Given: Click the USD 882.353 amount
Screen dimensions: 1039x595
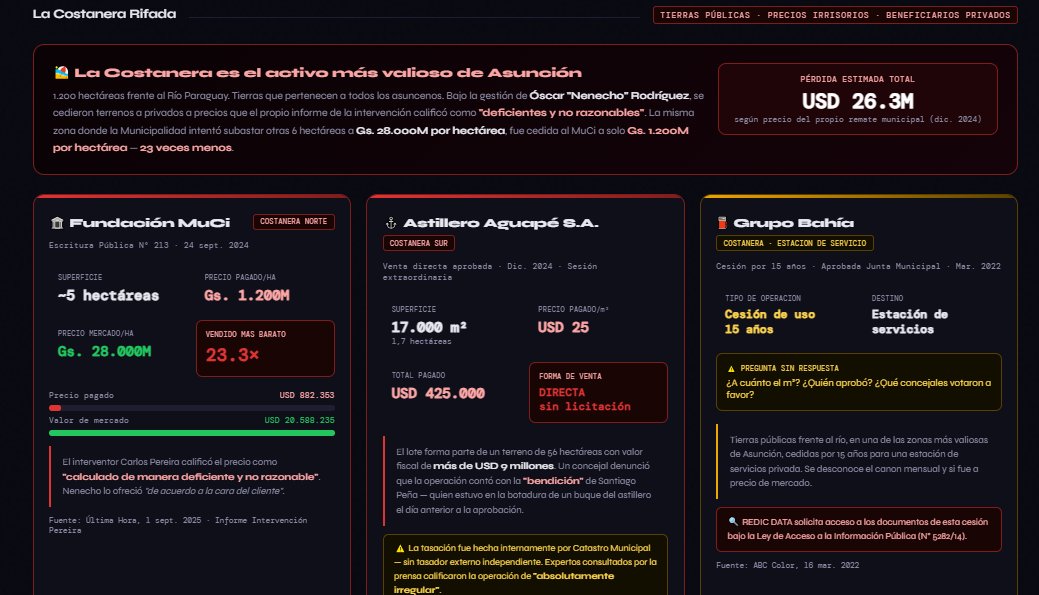Looking at the screenshot, I should [x=307, y=395].
